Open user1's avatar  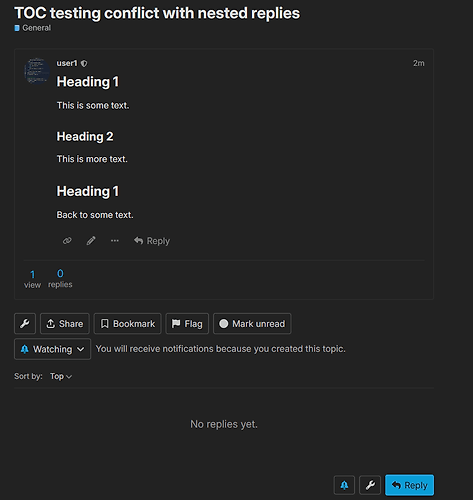(x=37, y=71)
